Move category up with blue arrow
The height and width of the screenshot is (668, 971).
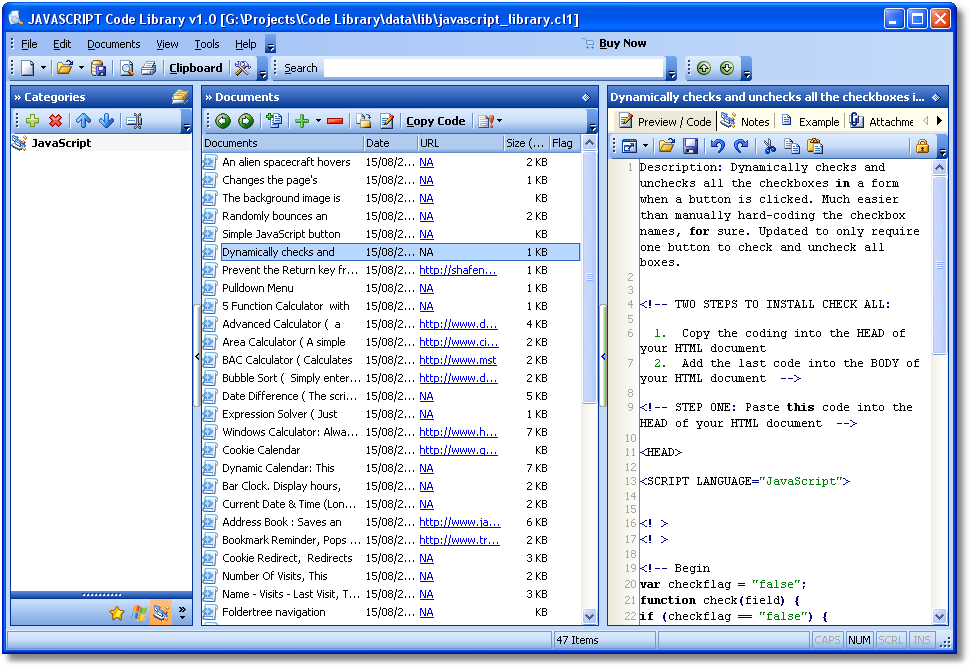pos(84,121)
